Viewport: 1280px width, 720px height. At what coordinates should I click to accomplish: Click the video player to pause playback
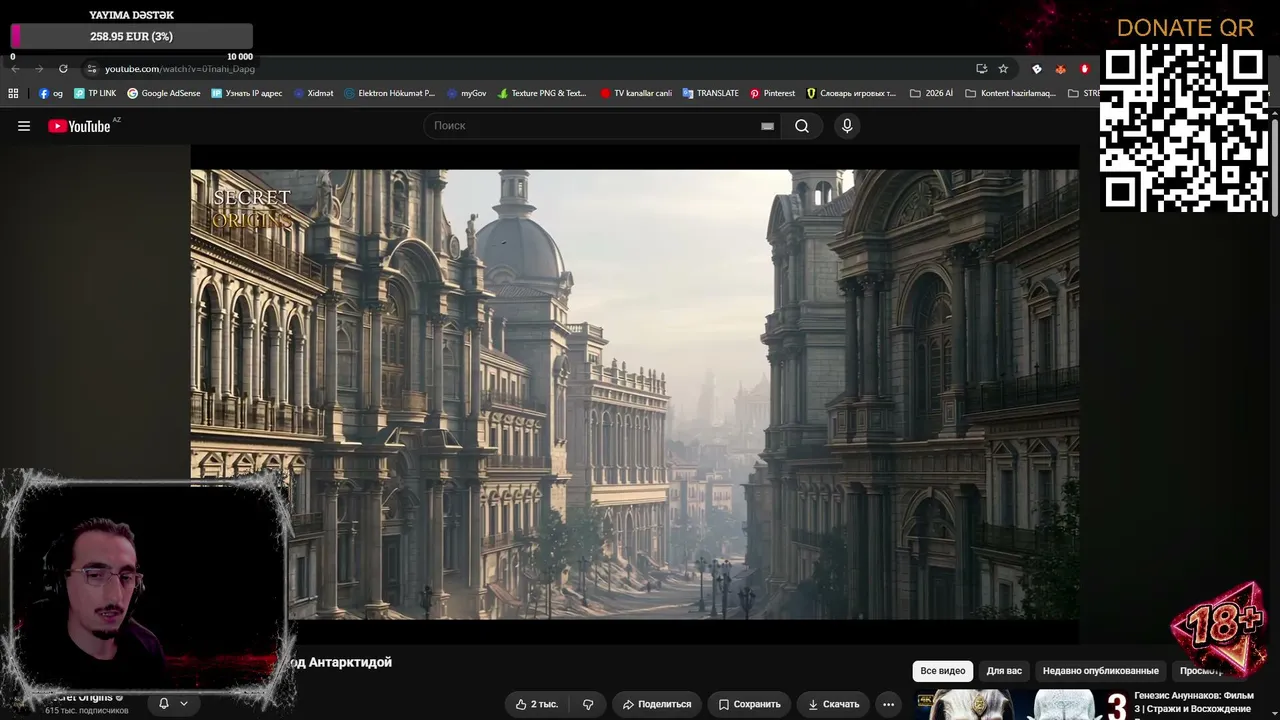click(x=635, y=395)
